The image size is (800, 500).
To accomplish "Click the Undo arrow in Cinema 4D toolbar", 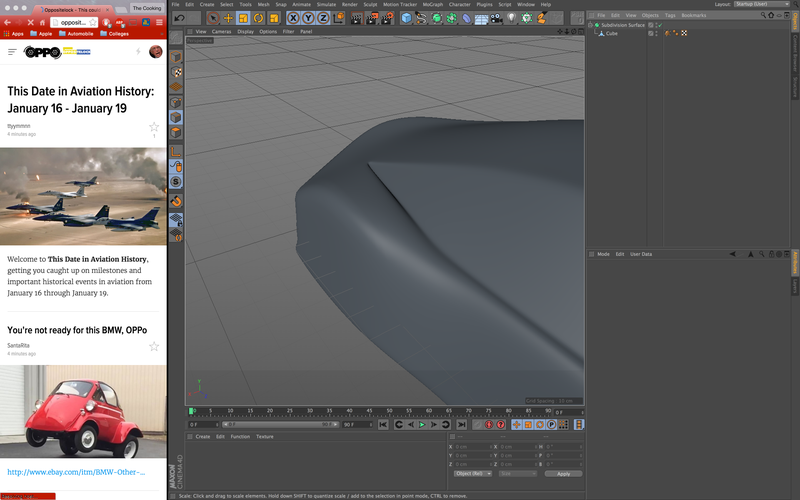I will coord(179,18).
